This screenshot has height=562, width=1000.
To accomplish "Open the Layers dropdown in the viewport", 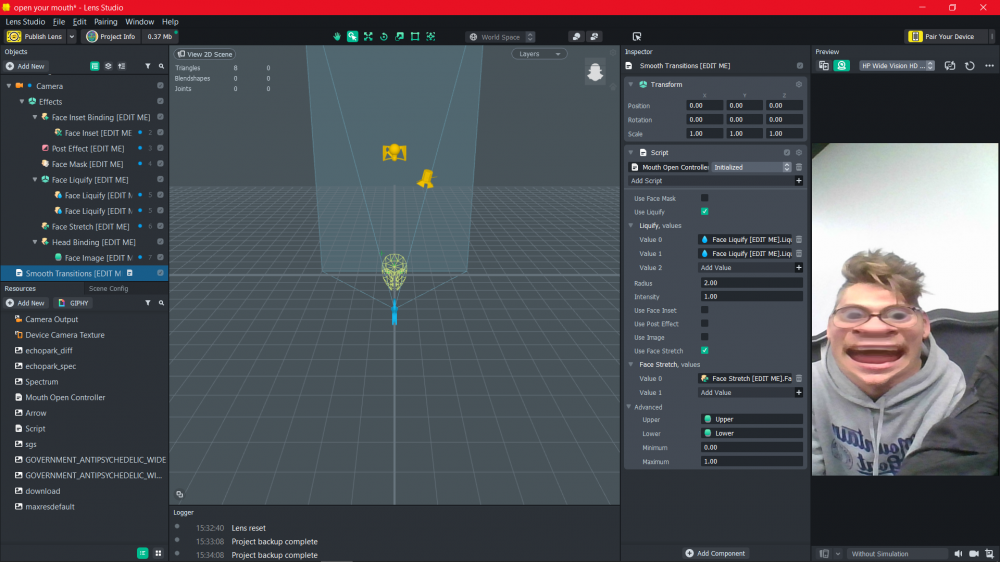I will tap(539, 54).
